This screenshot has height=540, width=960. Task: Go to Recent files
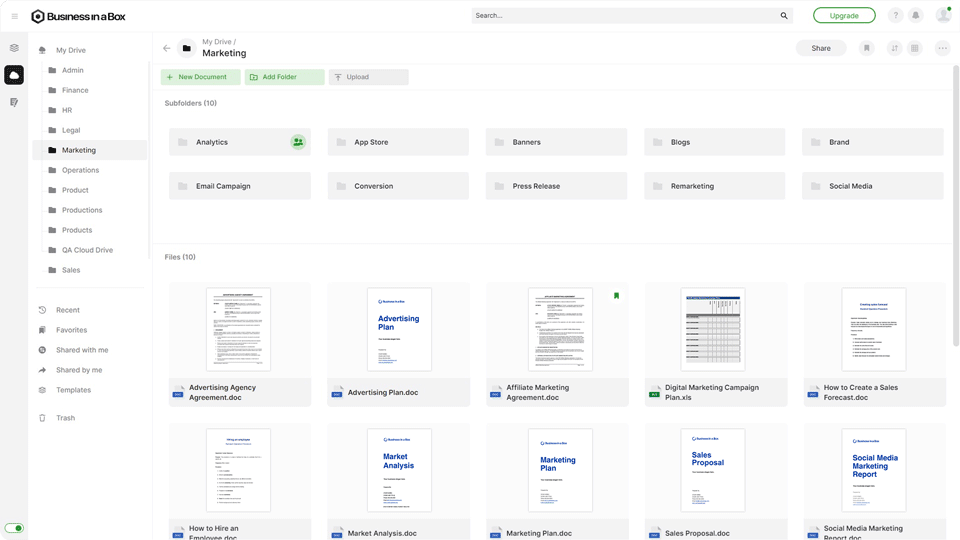pos(67,310)
